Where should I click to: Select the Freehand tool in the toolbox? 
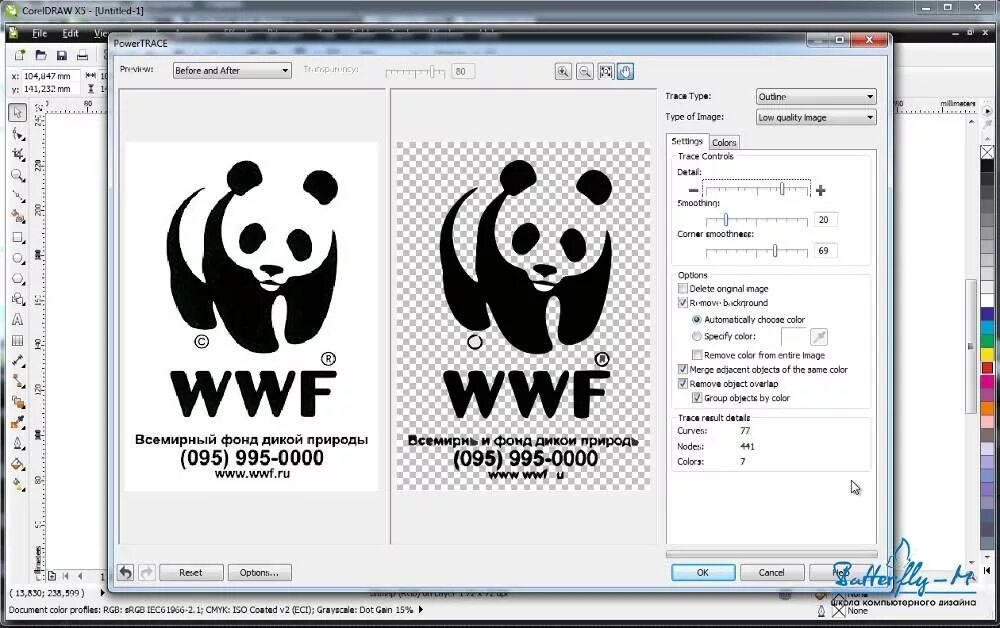[18, 196]
